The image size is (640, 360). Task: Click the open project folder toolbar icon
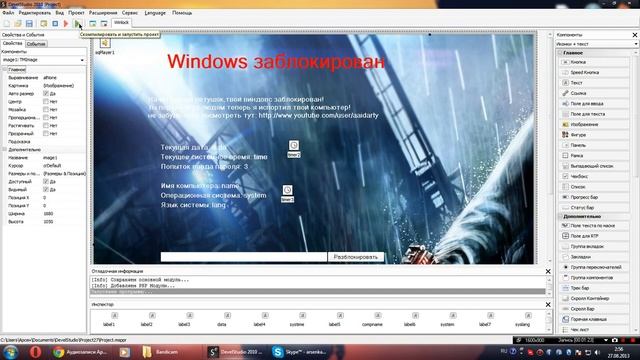click(x=18, y=24)
